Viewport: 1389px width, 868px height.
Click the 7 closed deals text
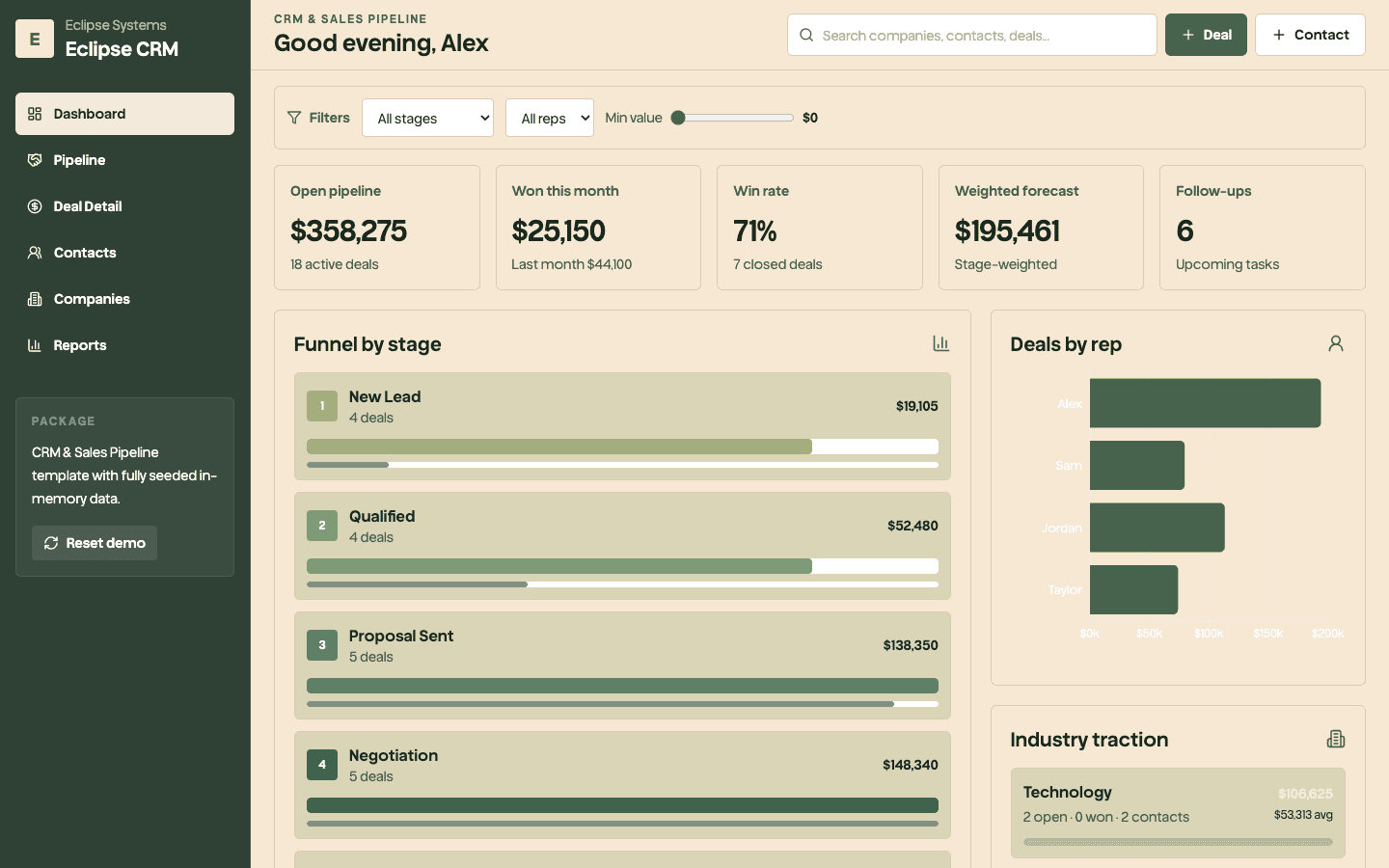[777, 264]
